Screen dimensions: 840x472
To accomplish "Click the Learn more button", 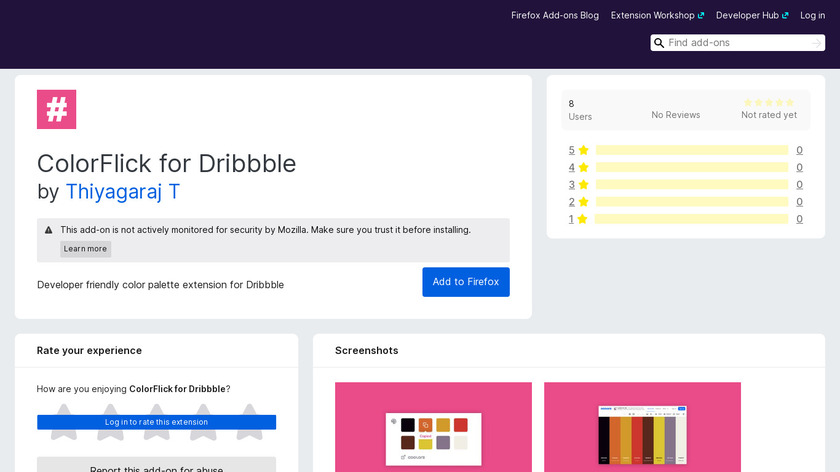I will click(85, 249).
